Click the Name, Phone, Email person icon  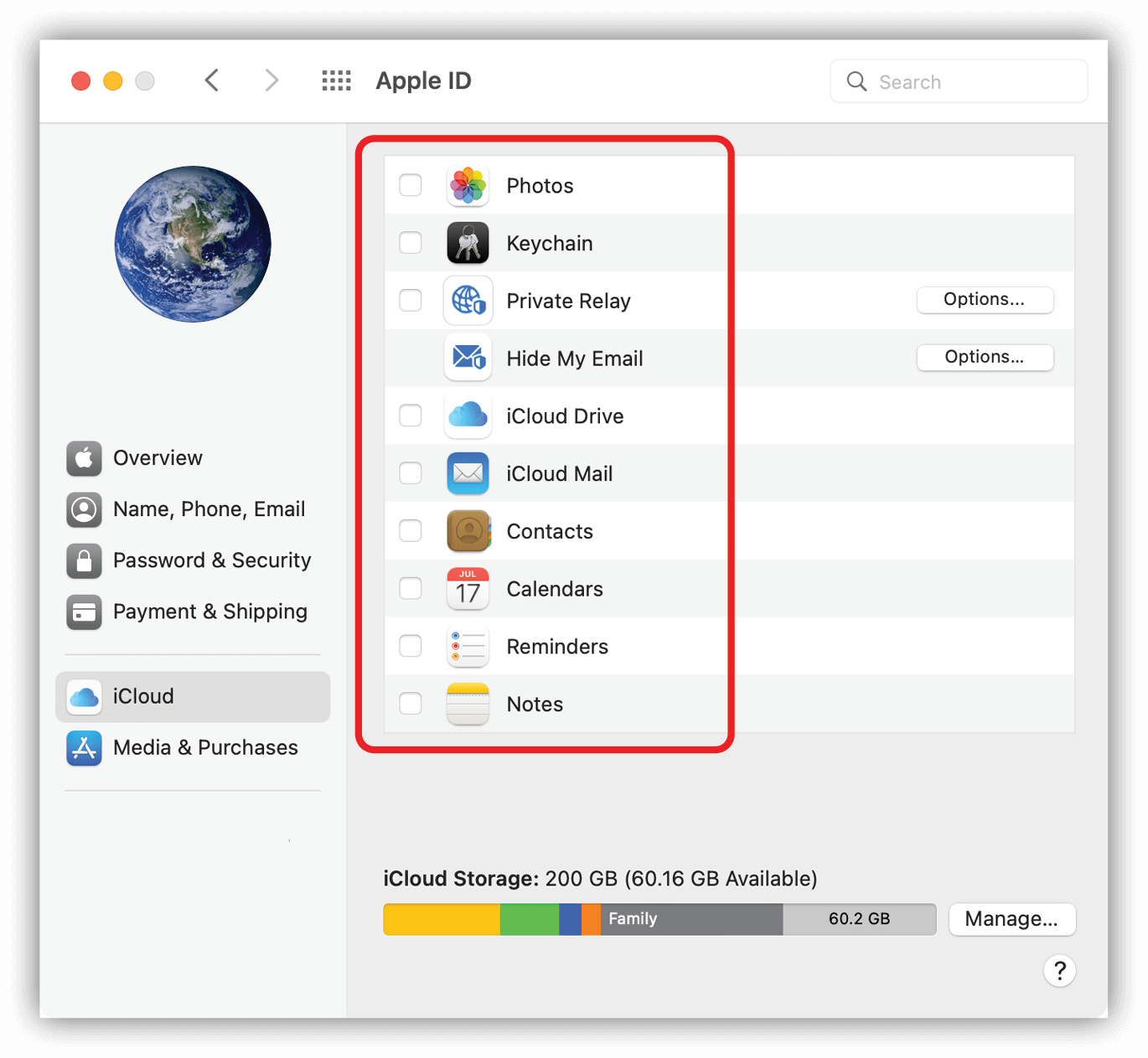tap(84, 509)
